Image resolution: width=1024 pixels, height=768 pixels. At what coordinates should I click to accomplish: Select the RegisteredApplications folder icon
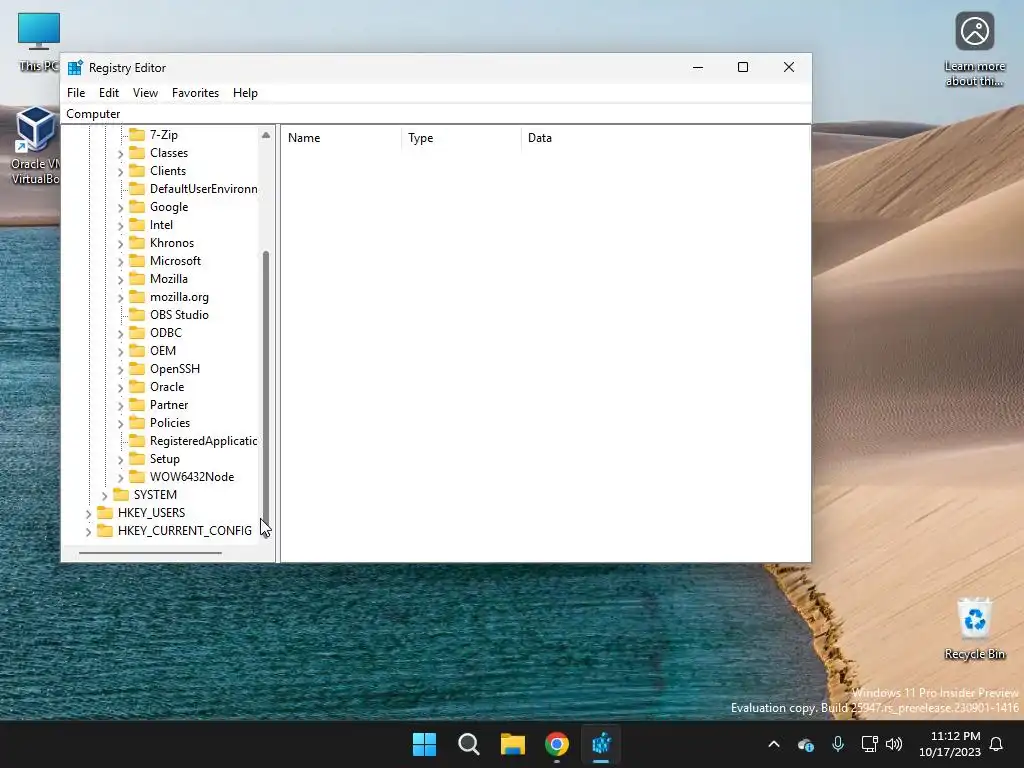pyautogui.click(x=136, y=441)
